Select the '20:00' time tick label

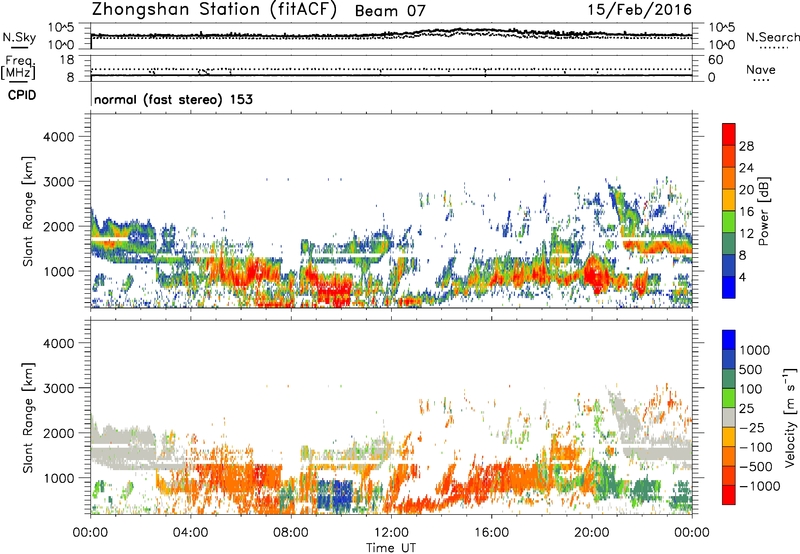point(591,533)
